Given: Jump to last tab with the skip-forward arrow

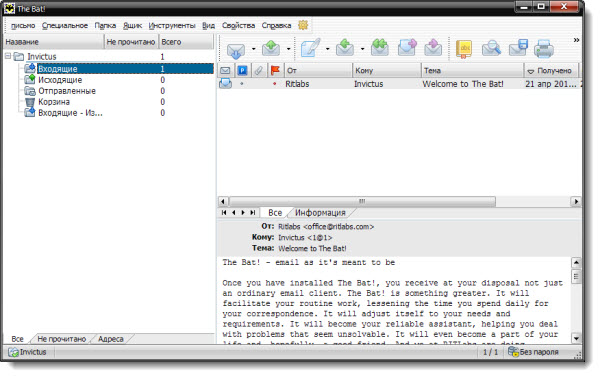Looking at the screenshot, I should [x=253, y=212].
